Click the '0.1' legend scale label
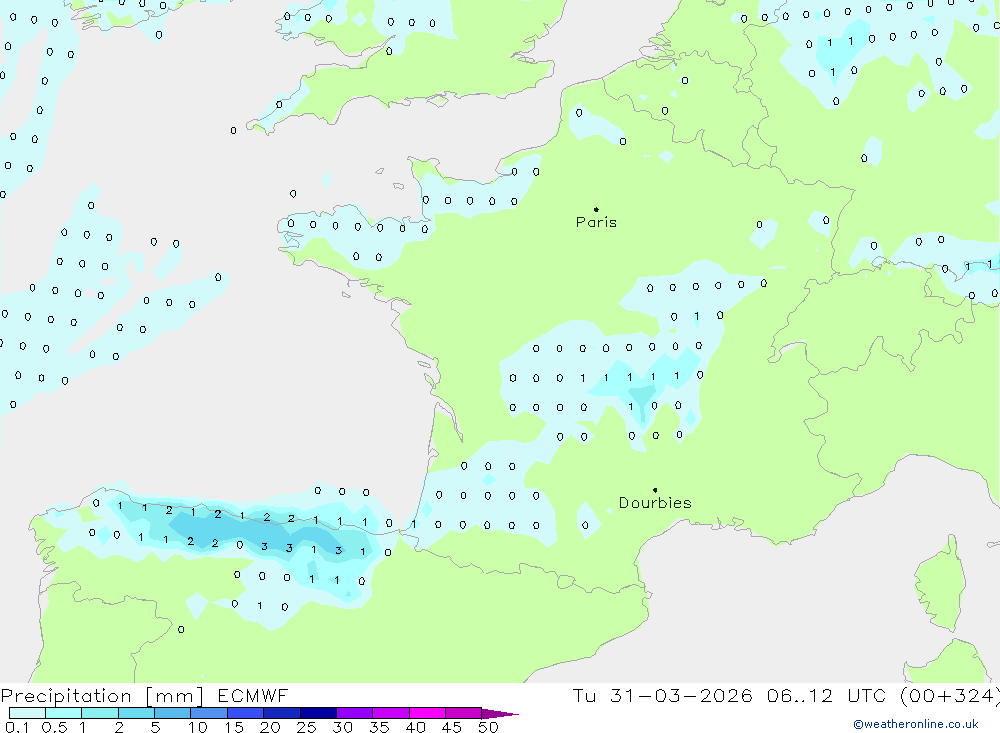 pos(17,727)
